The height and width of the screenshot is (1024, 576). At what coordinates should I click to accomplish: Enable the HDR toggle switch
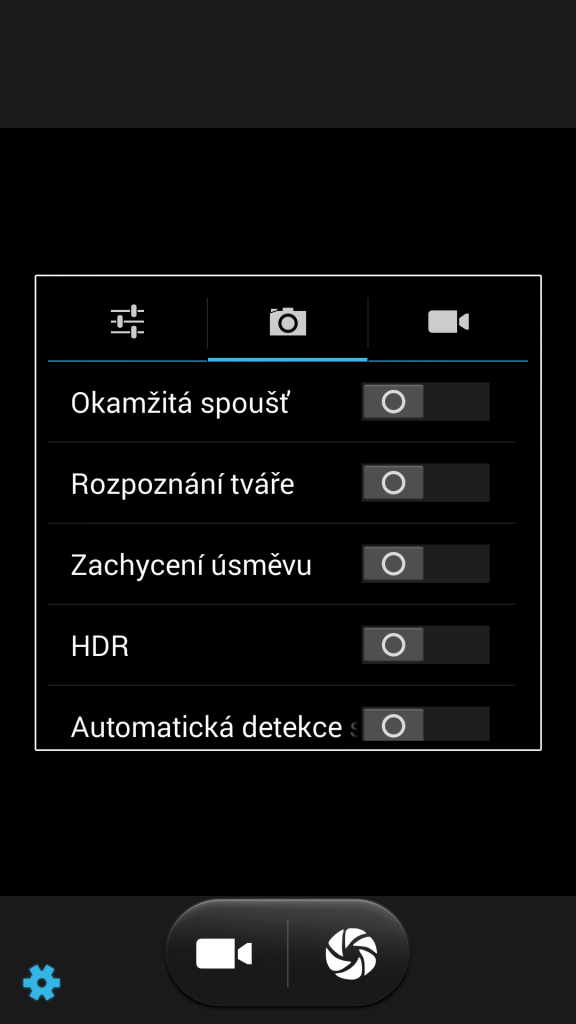[425, 645]
